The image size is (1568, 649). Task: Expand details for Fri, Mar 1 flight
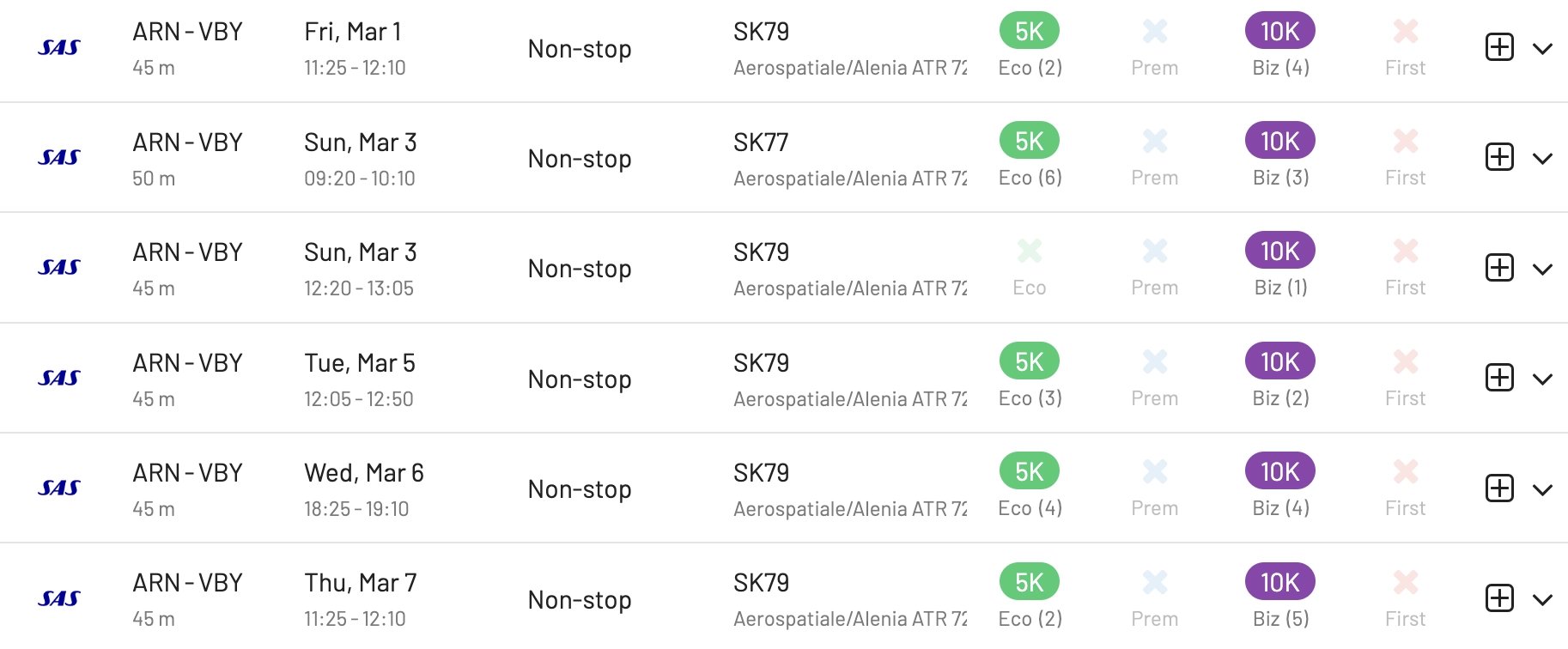point(1542,49)
